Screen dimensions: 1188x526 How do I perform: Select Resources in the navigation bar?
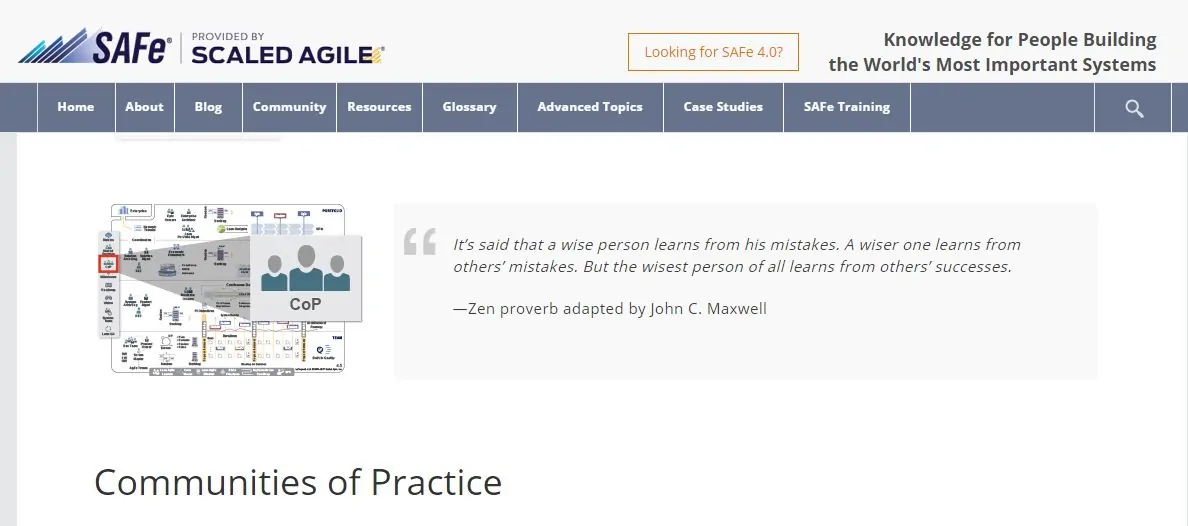tap(379, 107)
